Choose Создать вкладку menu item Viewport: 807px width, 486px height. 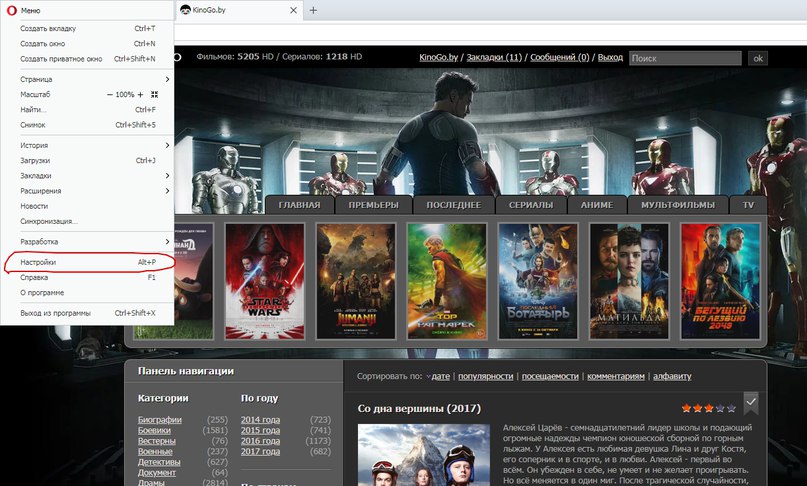(87, 29)
